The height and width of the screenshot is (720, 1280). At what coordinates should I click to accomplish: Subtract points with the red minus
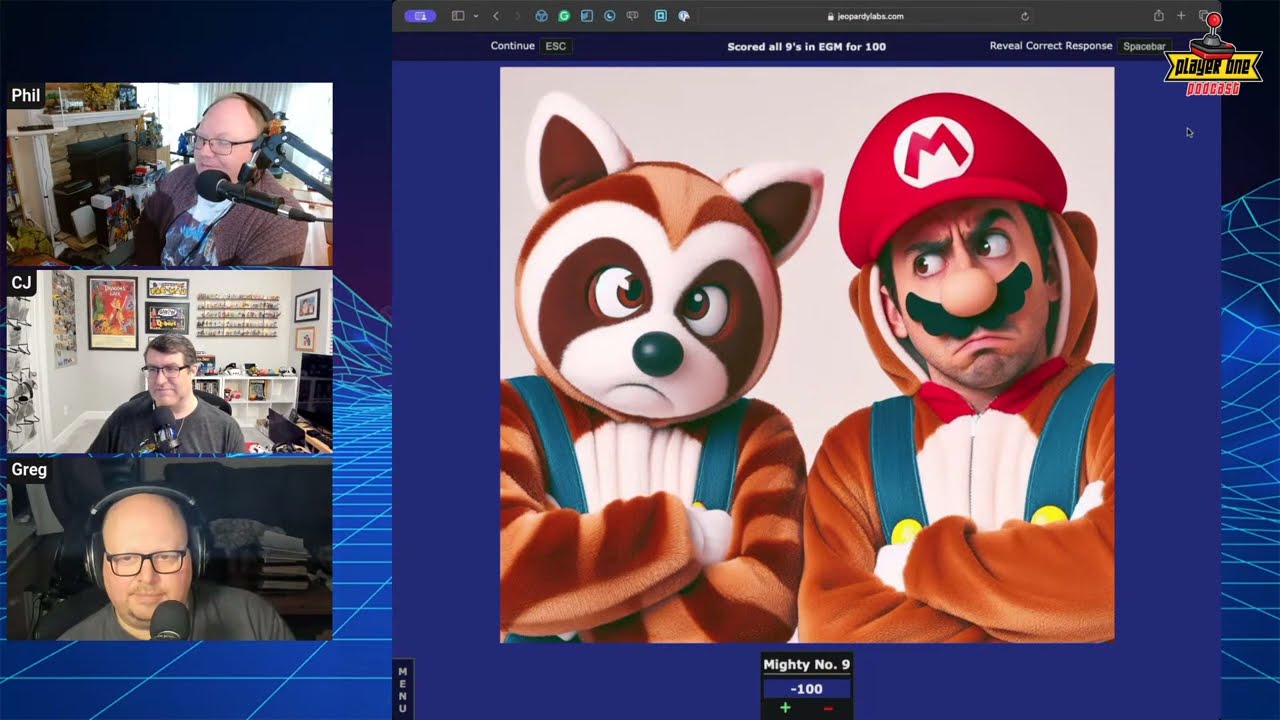click(x=828, y=708)
